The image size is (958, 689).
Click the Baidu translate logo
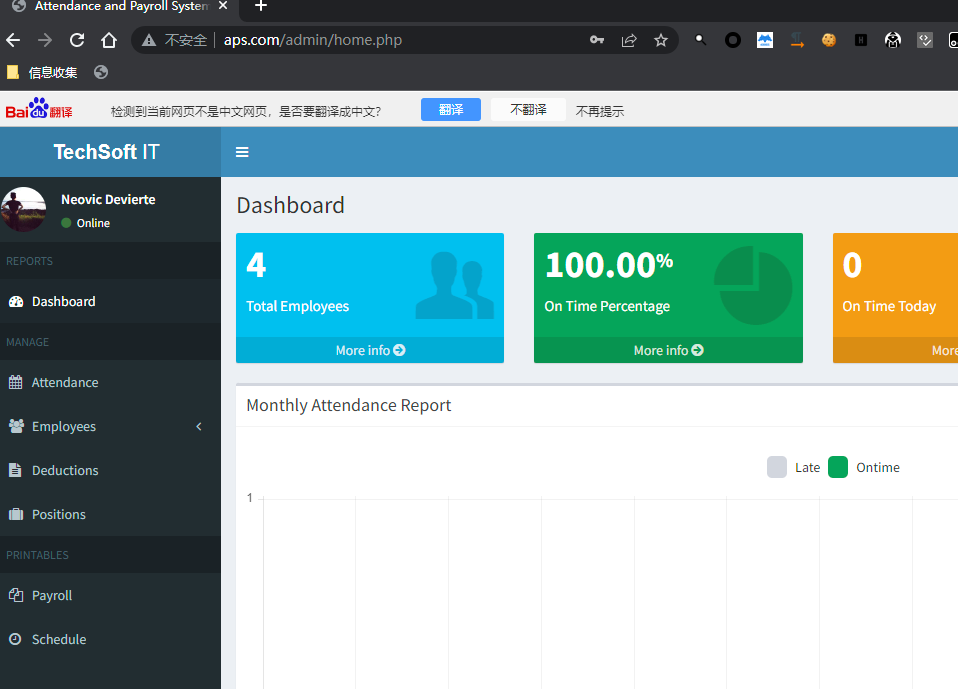click(39, 109)
